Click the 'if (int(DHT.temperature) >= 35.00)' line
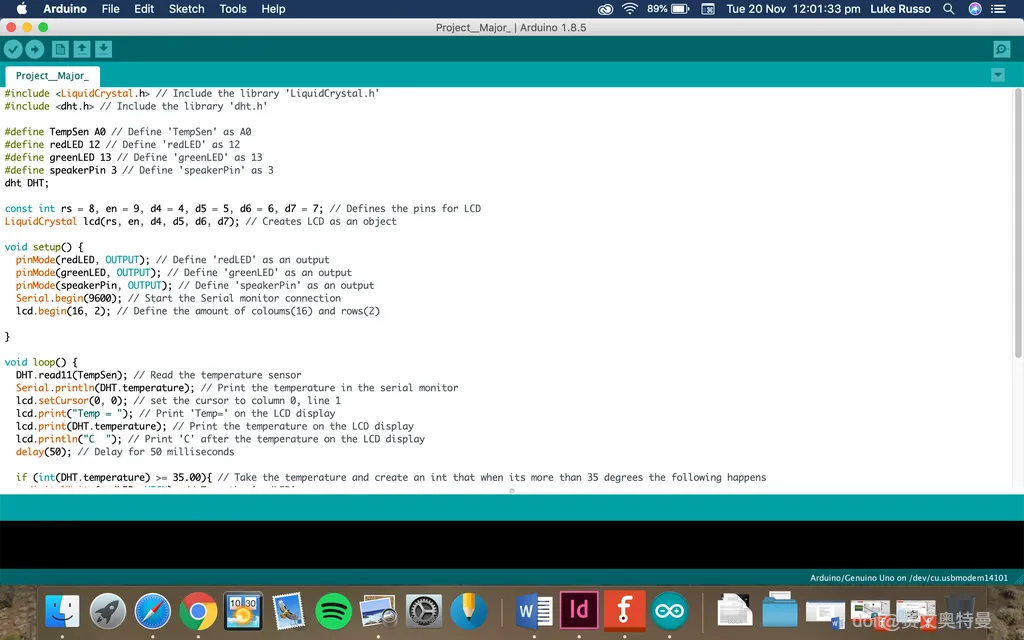Image resolution: width=1024 pixels, height=640 pixels. (391, 477)
